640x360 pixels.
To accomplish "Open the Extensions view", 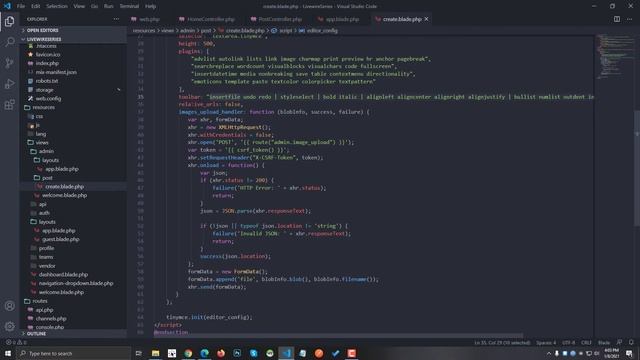I will click(9, 104).
